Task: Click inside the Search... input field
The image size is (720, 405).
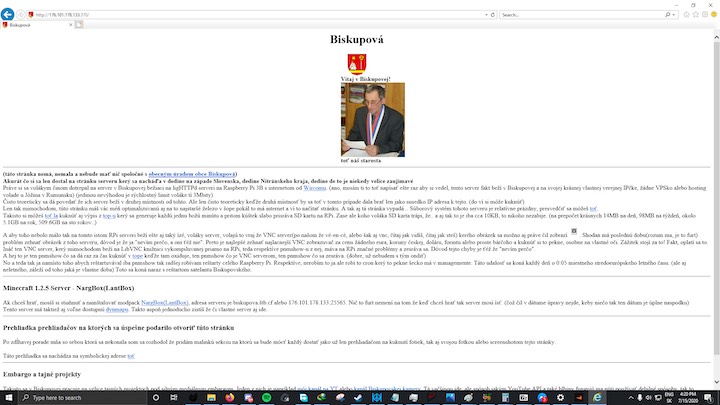Action: (581, 15)
